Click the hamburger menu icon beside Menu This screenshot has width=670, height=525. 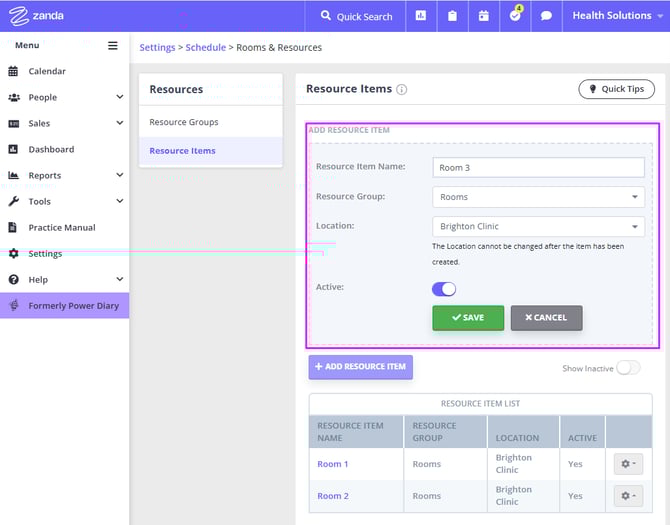click(x=113, y=45)
